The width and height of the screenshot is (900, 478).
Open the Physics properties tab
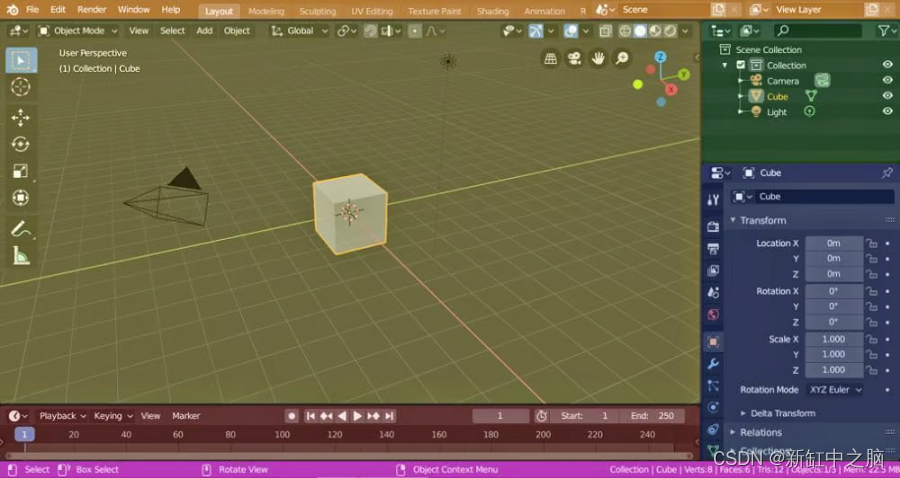pos(713,407)
